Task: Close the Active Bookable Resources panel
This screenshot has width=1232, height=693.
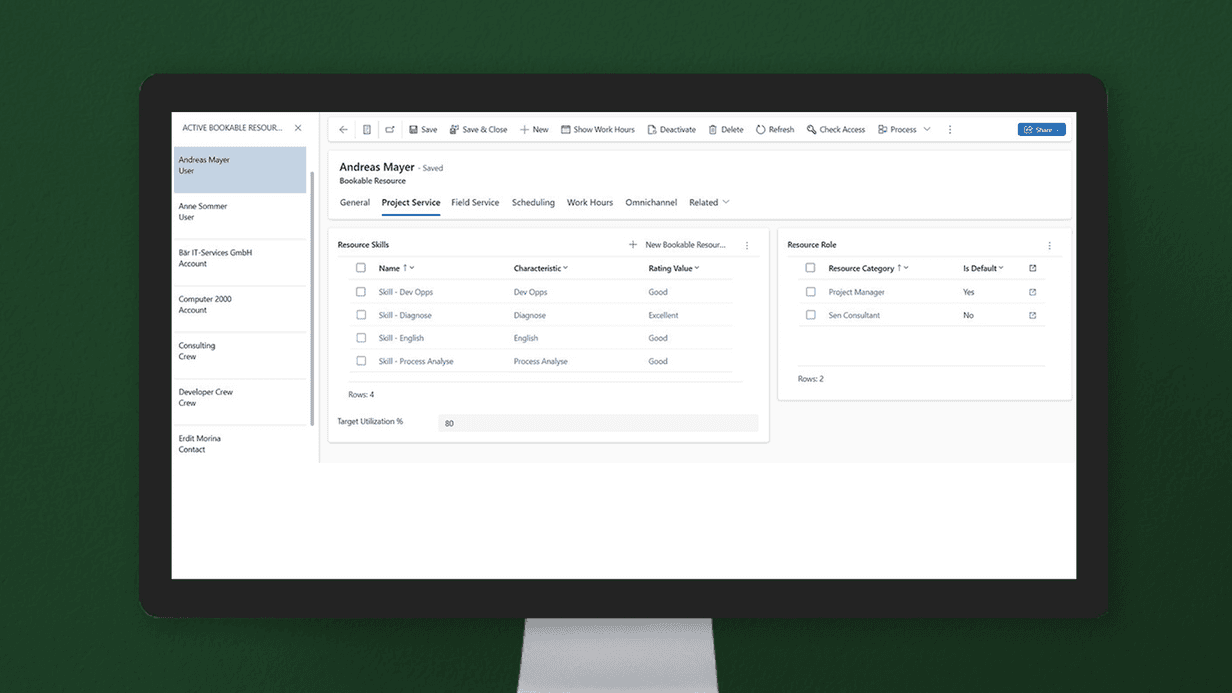Action: coord(298,128)
